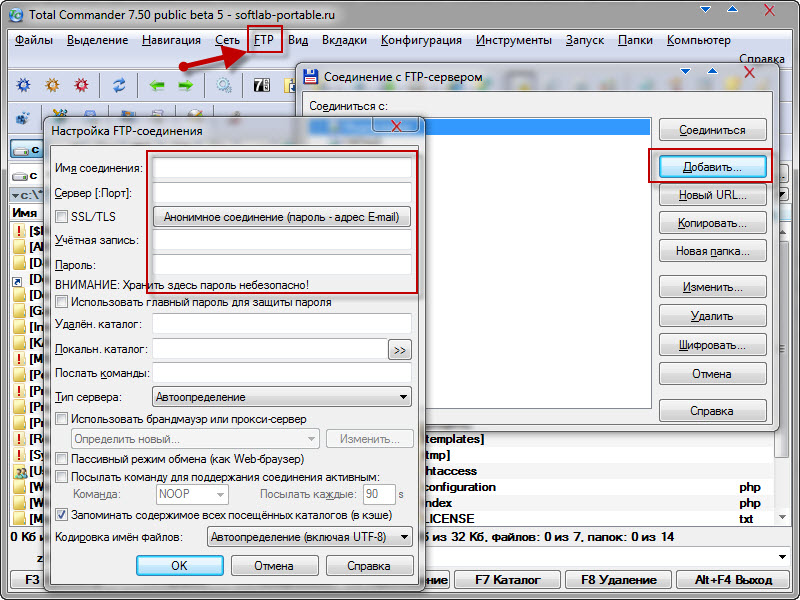Click the gray gears toolbar icon
This screenshot has width=800, height=600.
point(223,85)
